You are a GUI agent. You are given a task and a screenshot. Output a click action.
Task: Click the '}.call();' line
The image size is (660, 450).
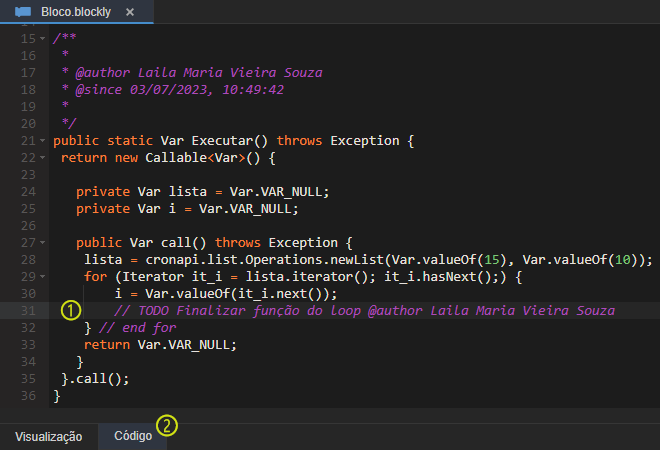click(x=95, y=379)
